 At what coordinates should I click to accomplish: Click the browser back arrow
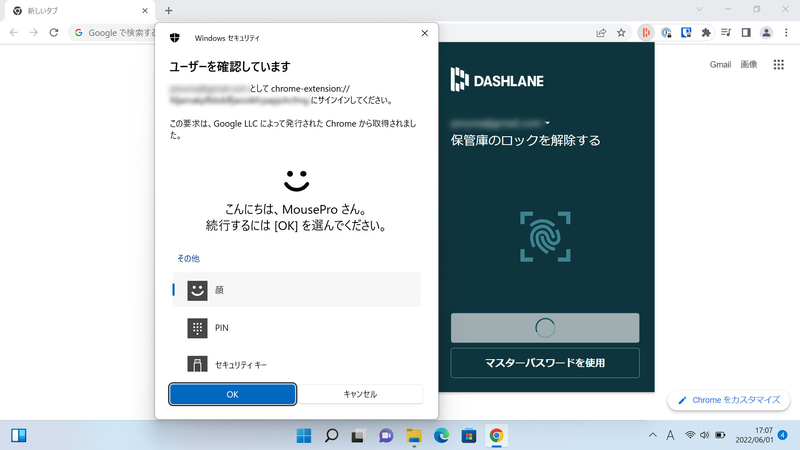tap(14, 33)
